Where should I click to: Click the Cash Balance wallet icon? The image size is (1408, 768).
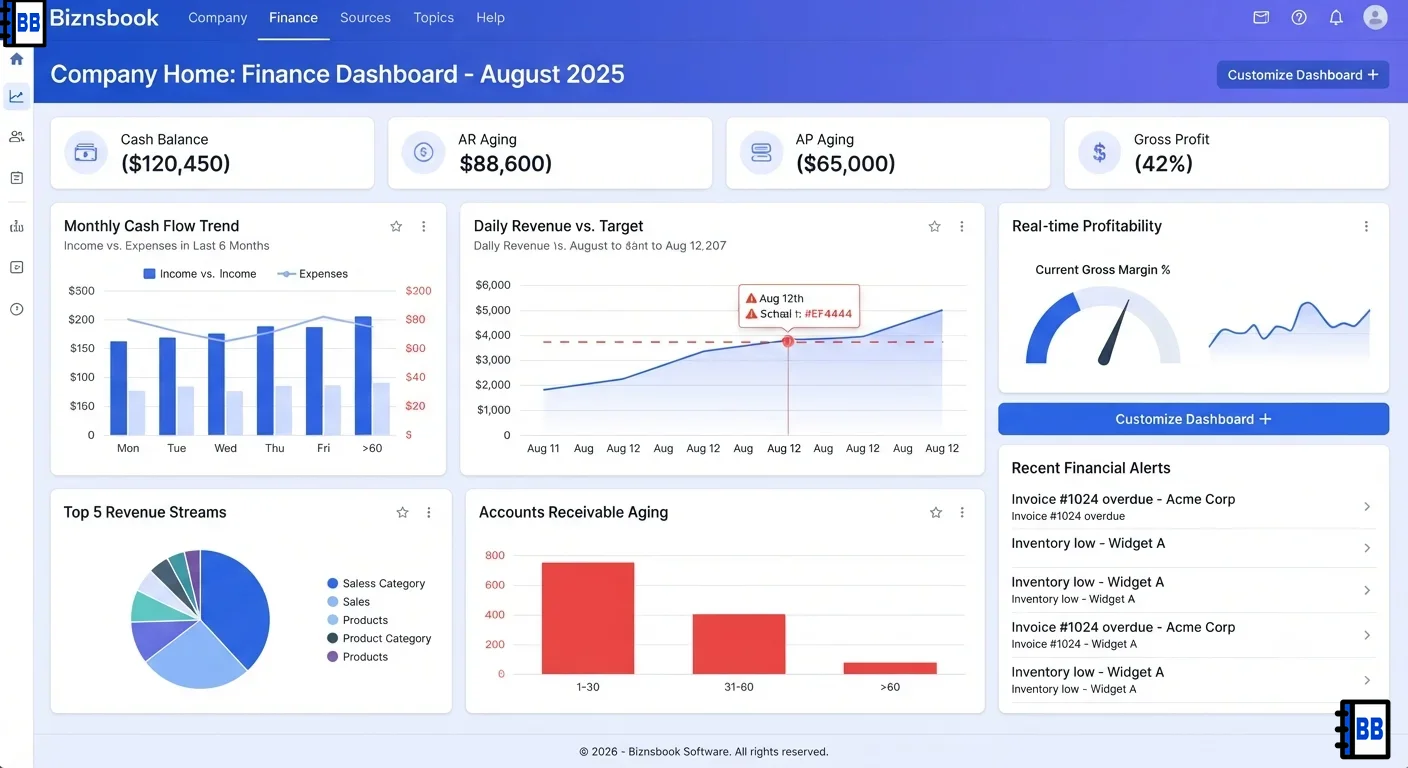(x=86, y=153)
